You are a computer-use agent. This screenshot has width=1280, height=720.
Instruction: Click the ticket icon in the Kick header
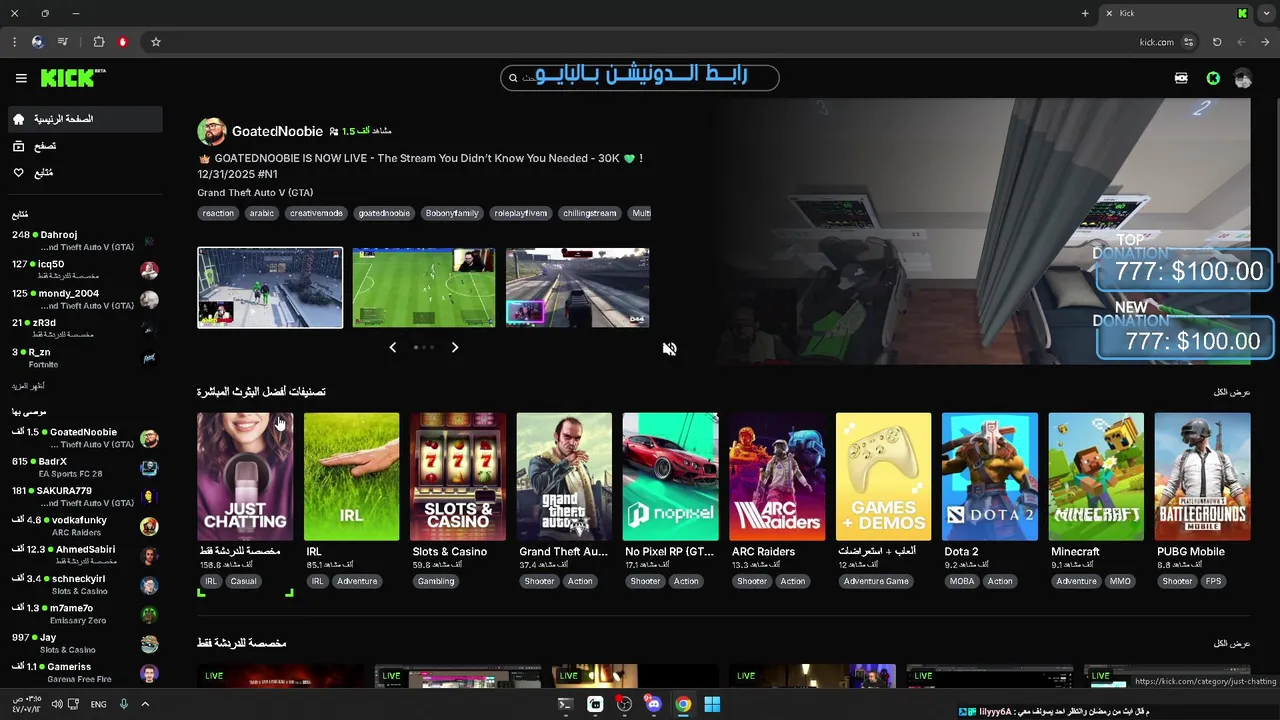1181,78
